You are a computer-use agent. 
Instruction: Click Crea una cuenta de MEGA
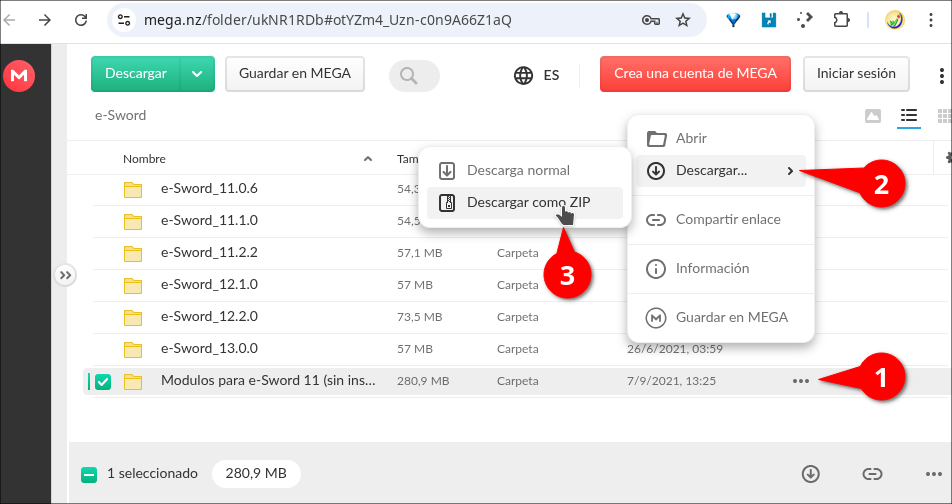pos(695,74)
